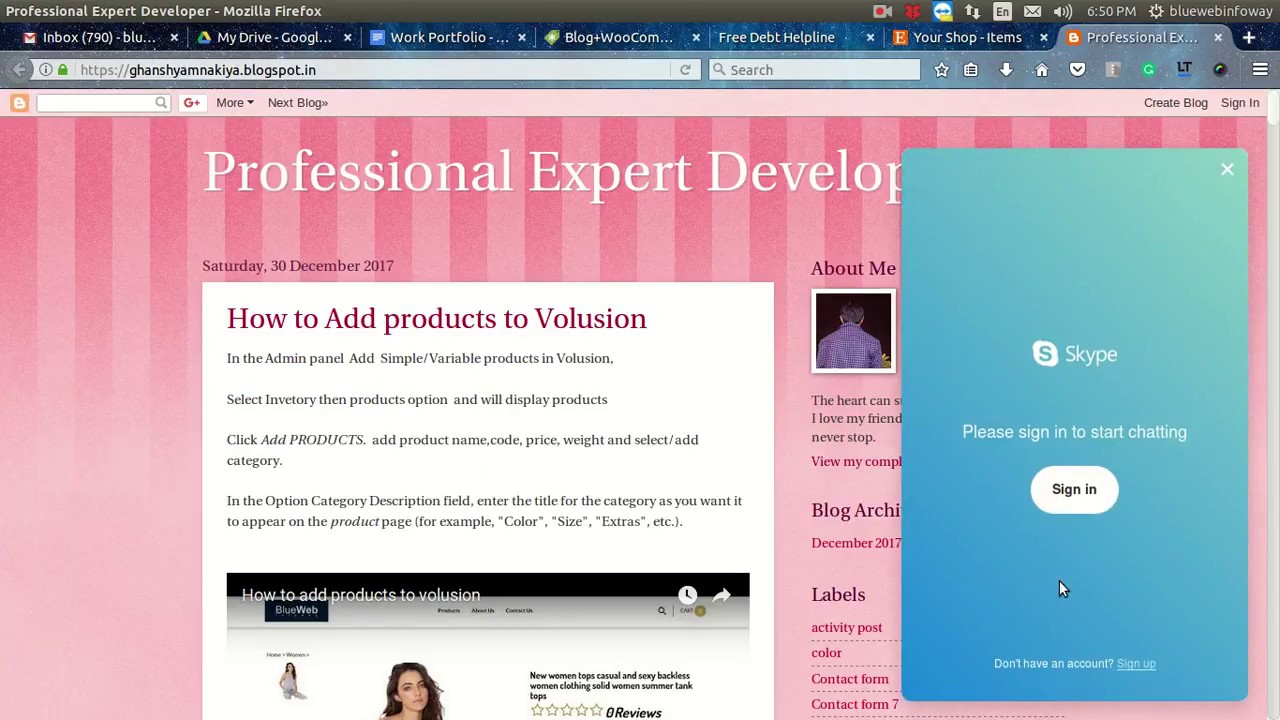
Task: Click the green Grammarly extension icon
Action: (x=1148, y=70)
